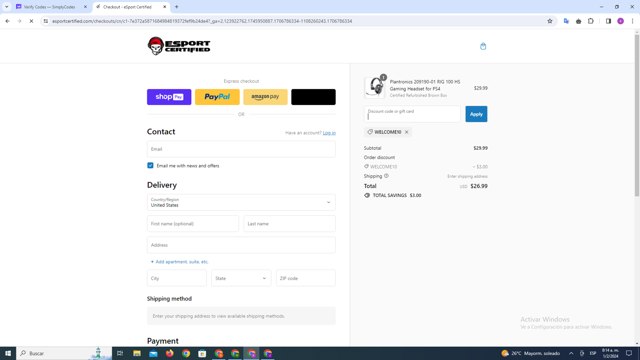Click the TOTAL SAVINGS $3.00 text
The width and height of the screenshot is (640, 360).
(397, 196)
